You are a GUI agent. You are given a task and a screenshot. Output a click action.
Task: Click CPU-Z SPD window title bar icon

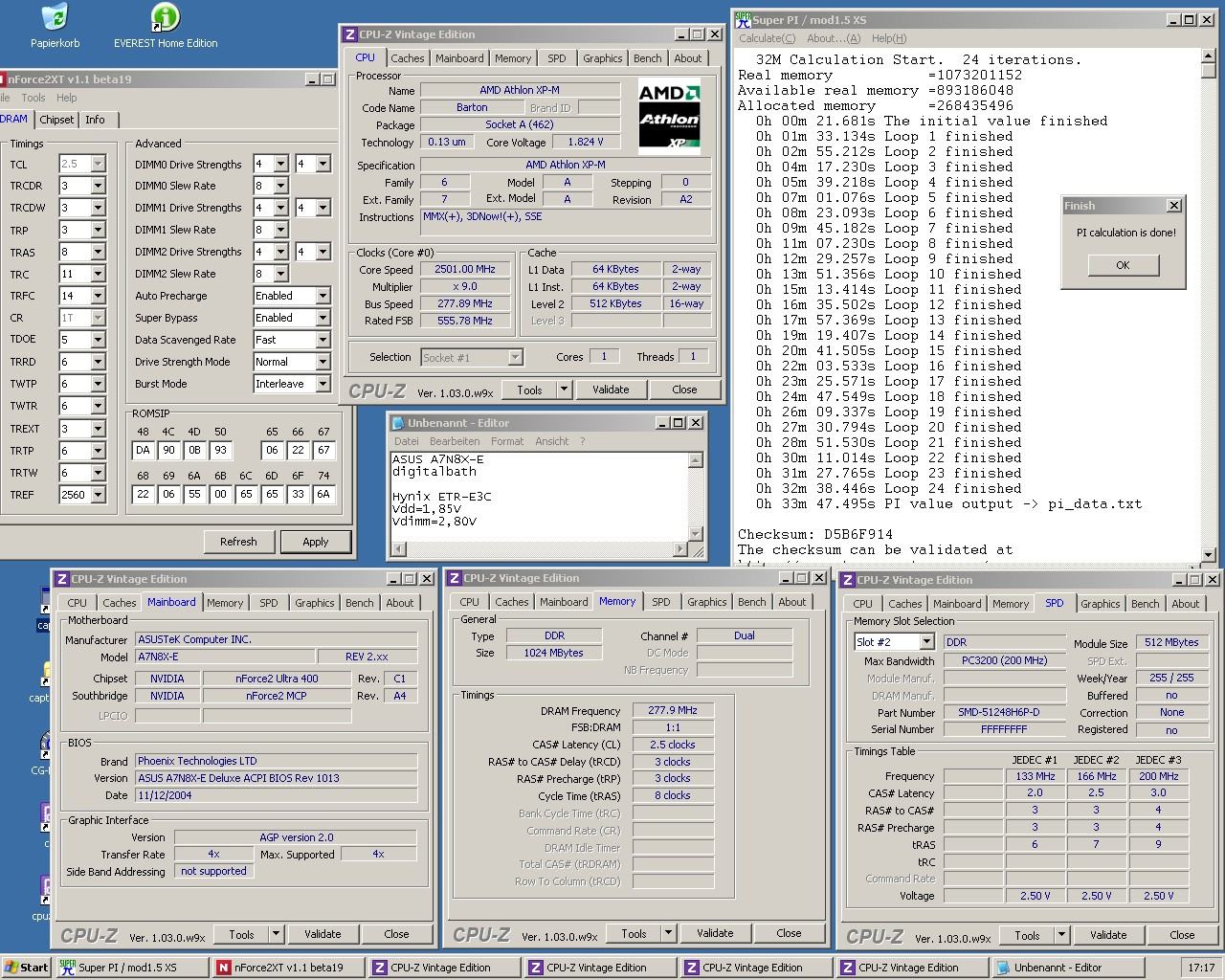pyautogui.click(x=847, y=580)
